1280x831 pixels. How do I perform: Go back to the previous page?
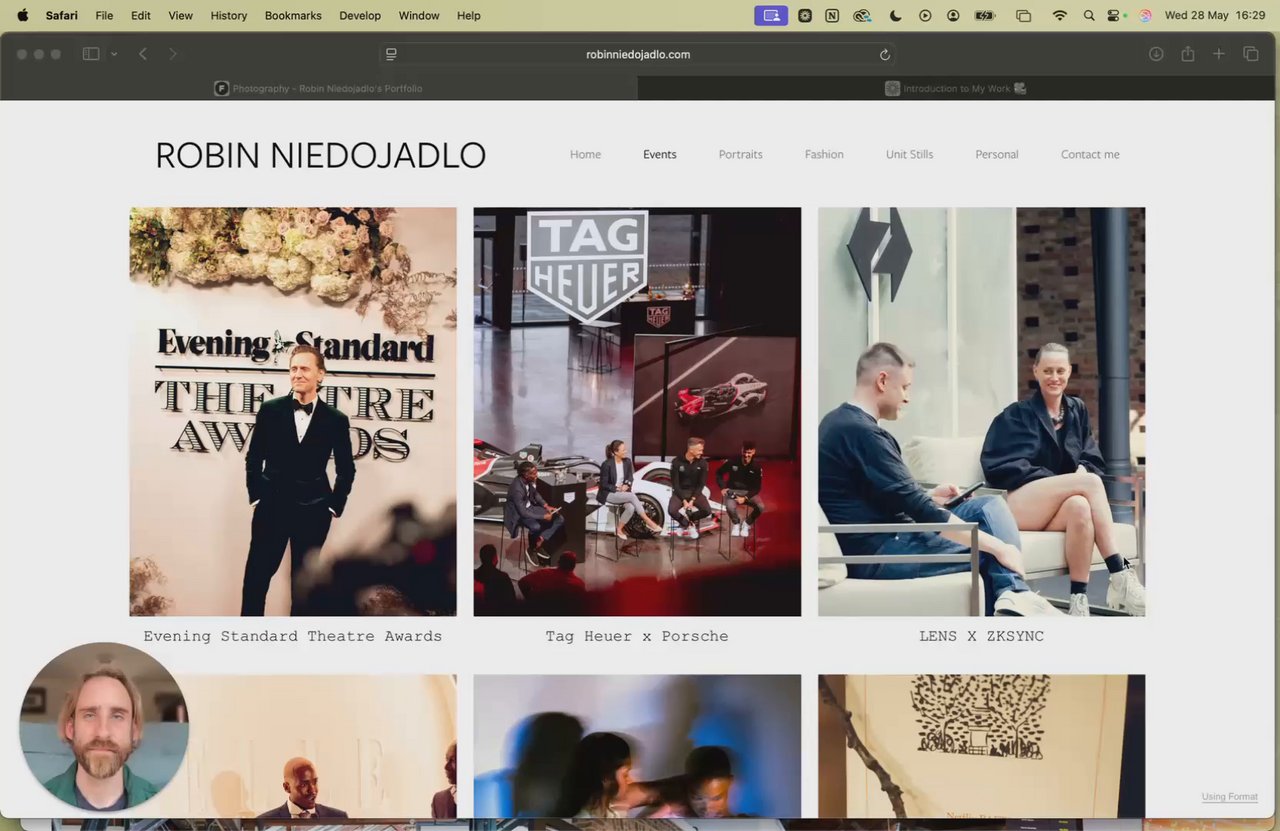click(143, 54)
